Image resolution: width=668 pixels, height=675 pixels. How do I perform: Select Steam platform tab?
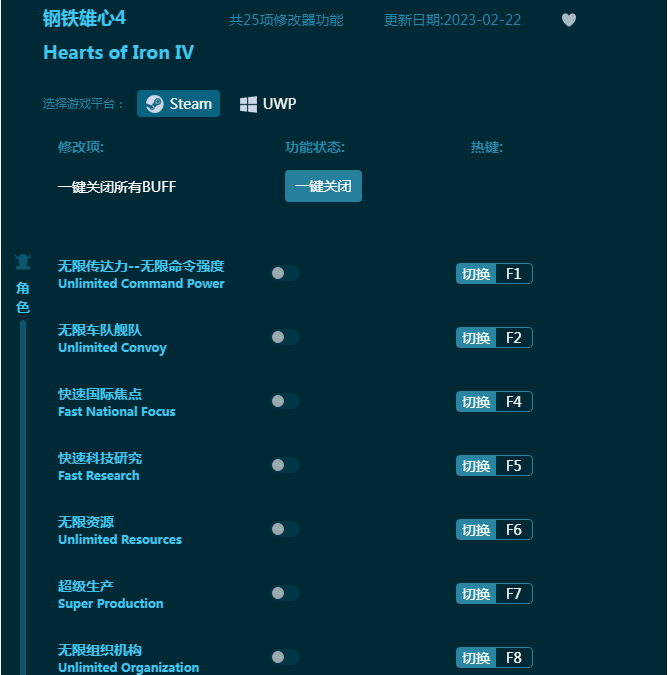[178, 103]
